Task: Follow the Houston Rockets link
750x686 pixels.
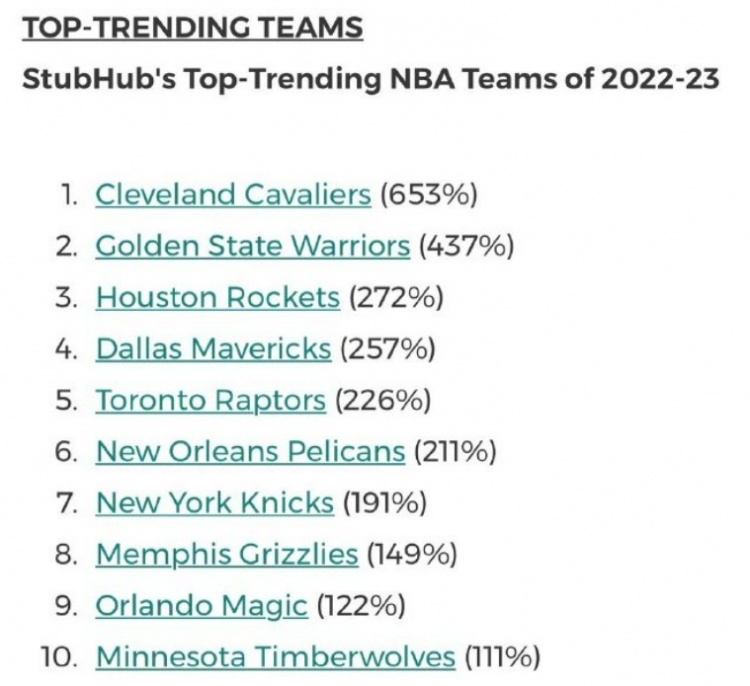Action: [x=218, y=297]
